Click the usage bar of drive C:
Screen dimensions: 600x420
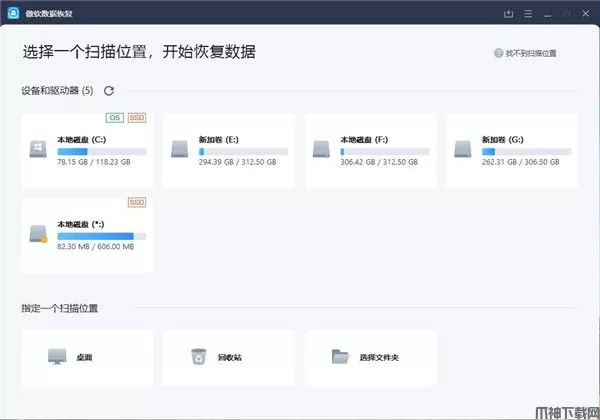(x=102, y=151)
